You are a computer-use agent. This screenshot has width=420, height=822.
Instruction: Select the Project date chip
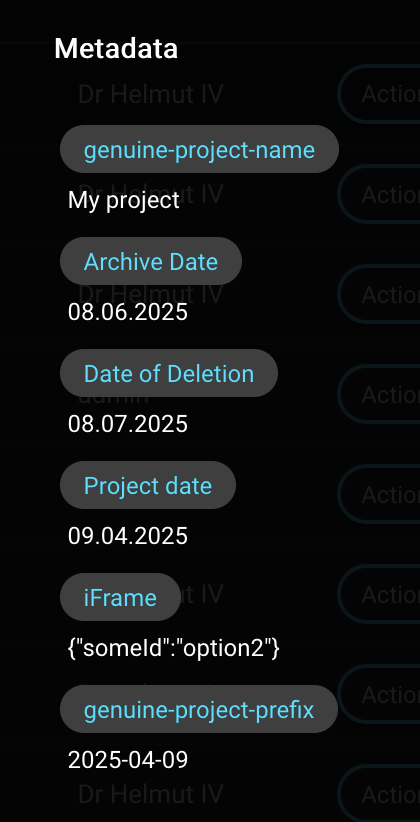[x=148, y=485]
